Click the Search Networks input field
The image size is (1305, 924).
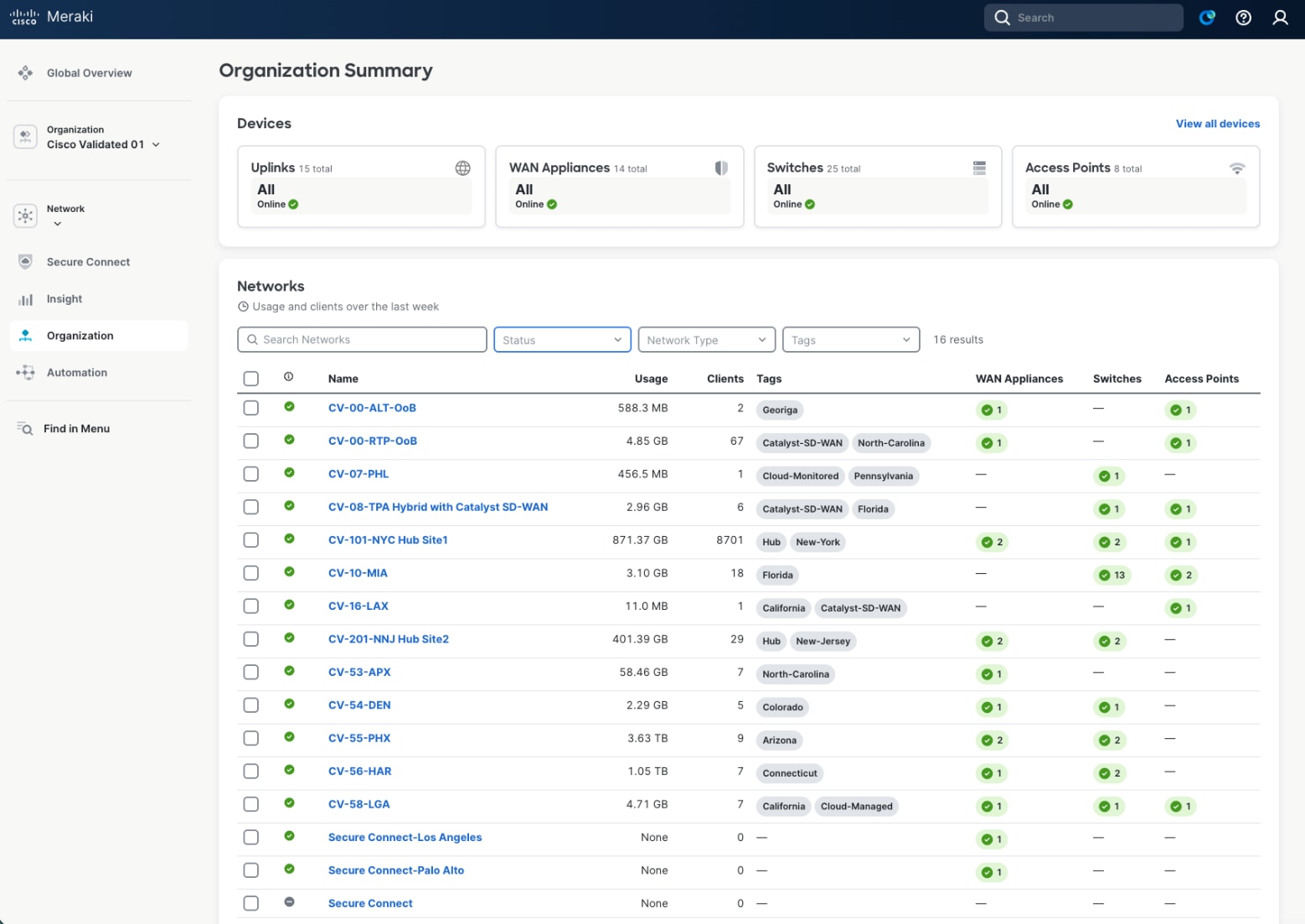pyautogui.click(x=362, y=340)
